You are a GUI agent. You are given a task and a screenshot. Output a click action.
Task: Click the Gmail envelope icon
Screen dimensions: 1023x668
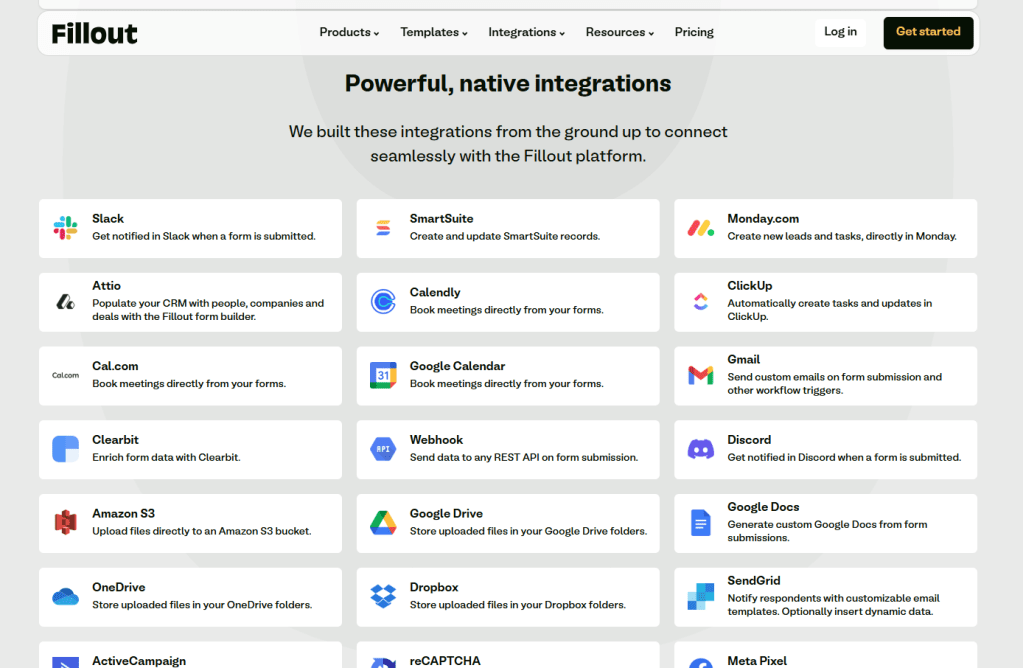(x=700, y=376)
